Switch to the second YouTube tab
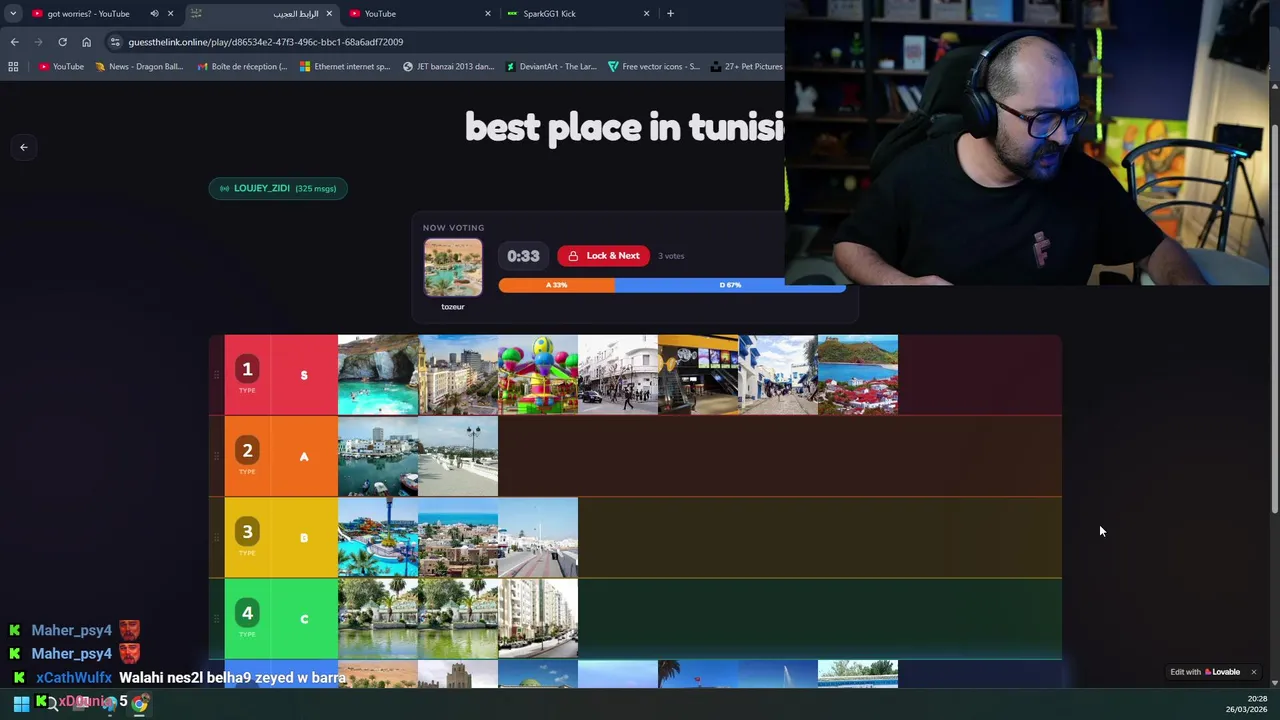Image resolution: width=1280 pixels, height=720 pixels. 420,14
